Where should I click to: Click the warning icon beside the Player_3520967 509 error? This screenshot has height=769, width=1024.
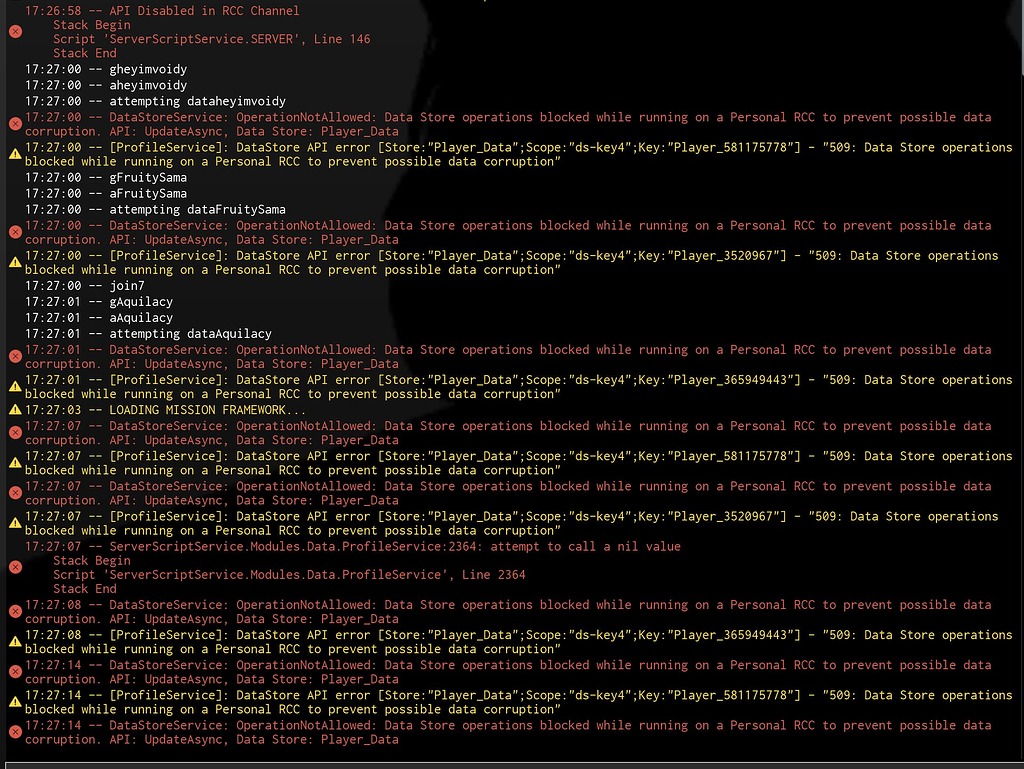(x=14, y=262)
